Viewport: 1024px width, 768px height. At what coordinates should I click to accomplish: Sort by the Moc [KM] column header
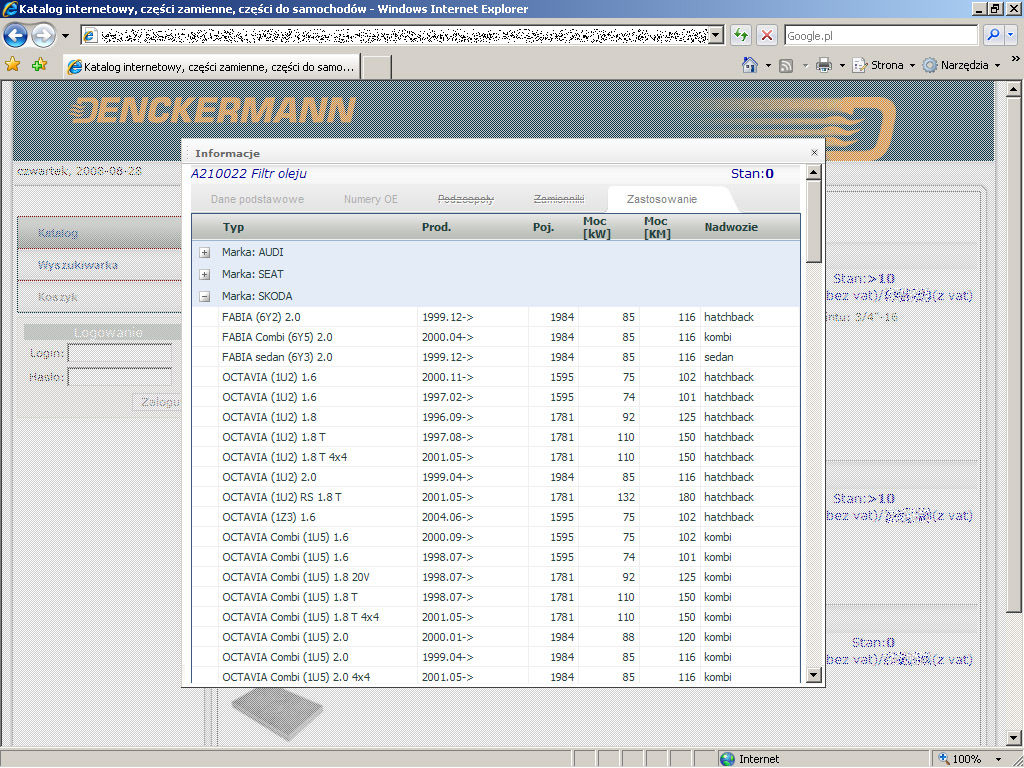pyautogui.click(x=656, y=227)
